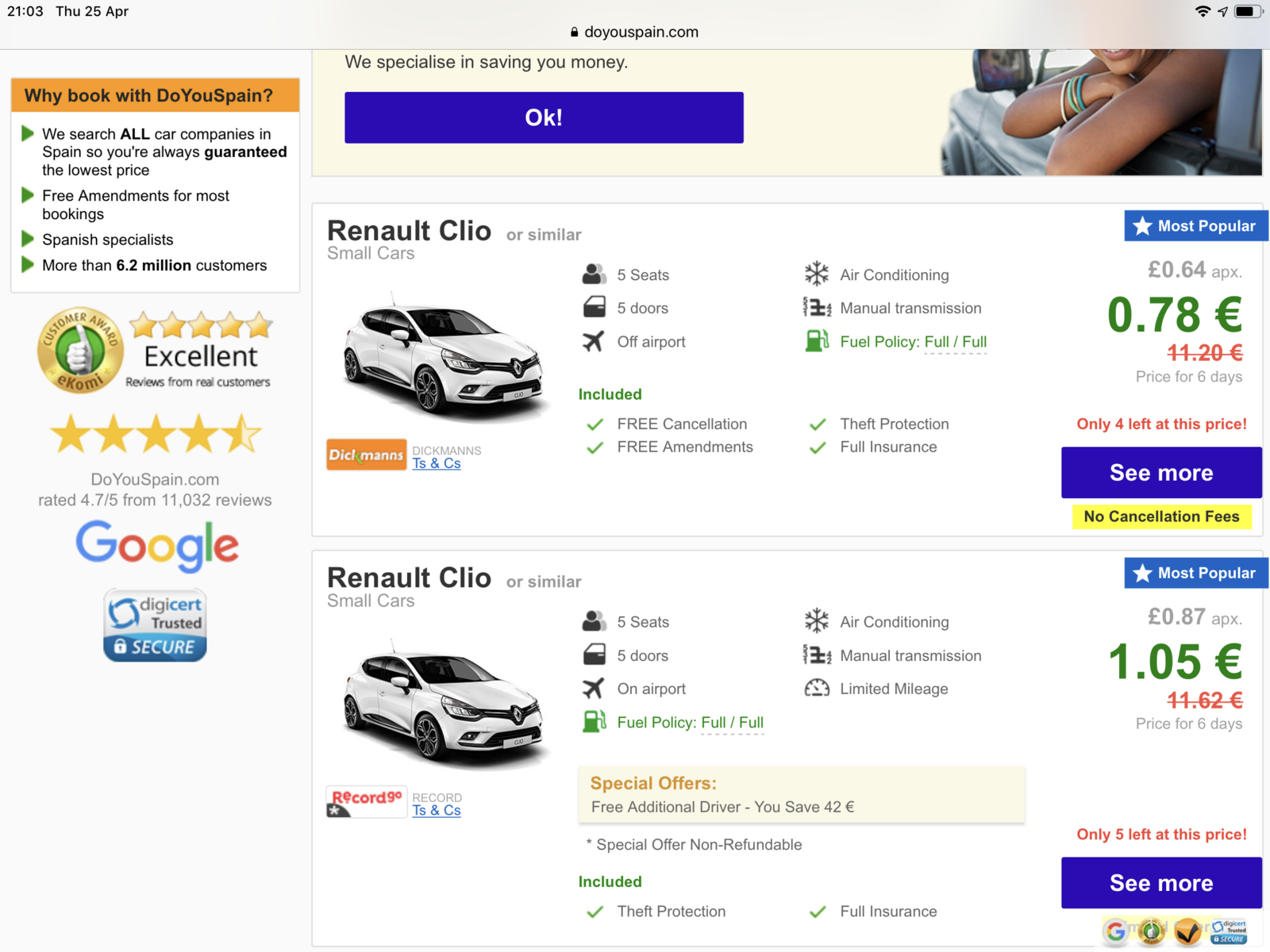Expand Fuel Policy Full / Full in second listing
Viewport: 1270px width, 952px height.
tap(690, 723)
